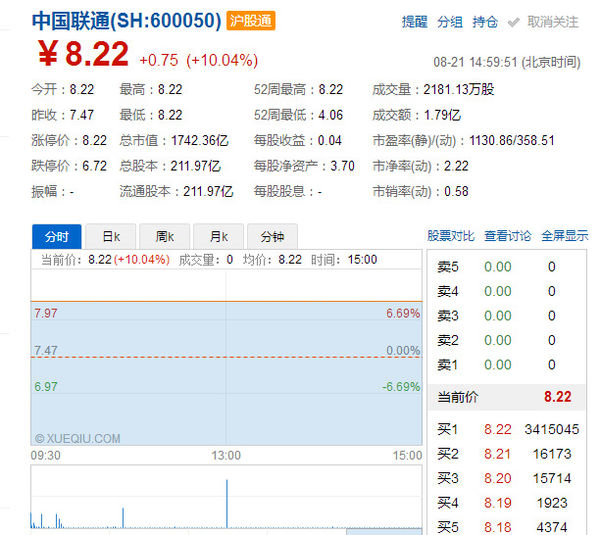Click stock title 中国联通(SH:600050)

tap(127, 21)
